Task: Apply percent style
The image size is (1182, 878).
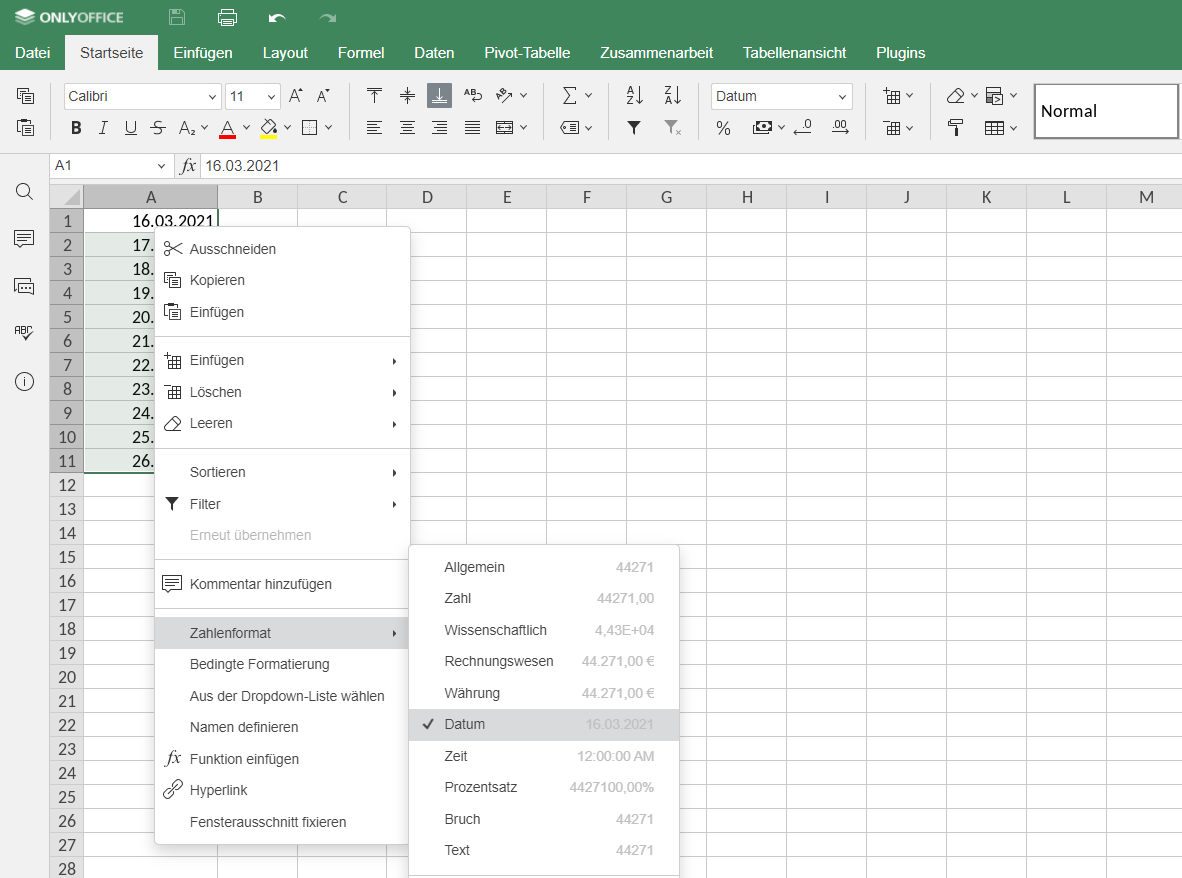Action: pos(724,128)
